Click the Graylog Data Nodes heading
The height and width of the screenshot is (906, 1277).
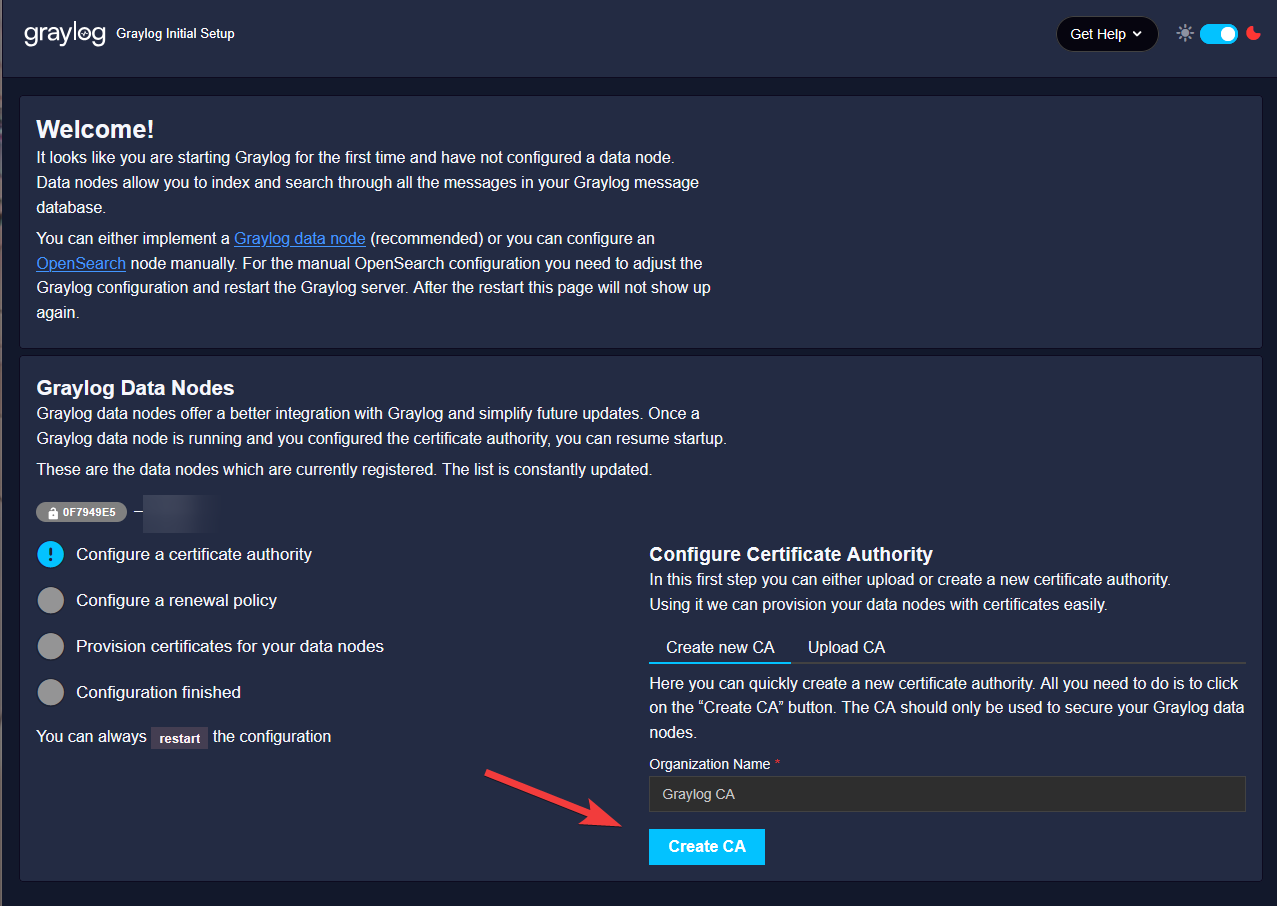coord(135,388)
